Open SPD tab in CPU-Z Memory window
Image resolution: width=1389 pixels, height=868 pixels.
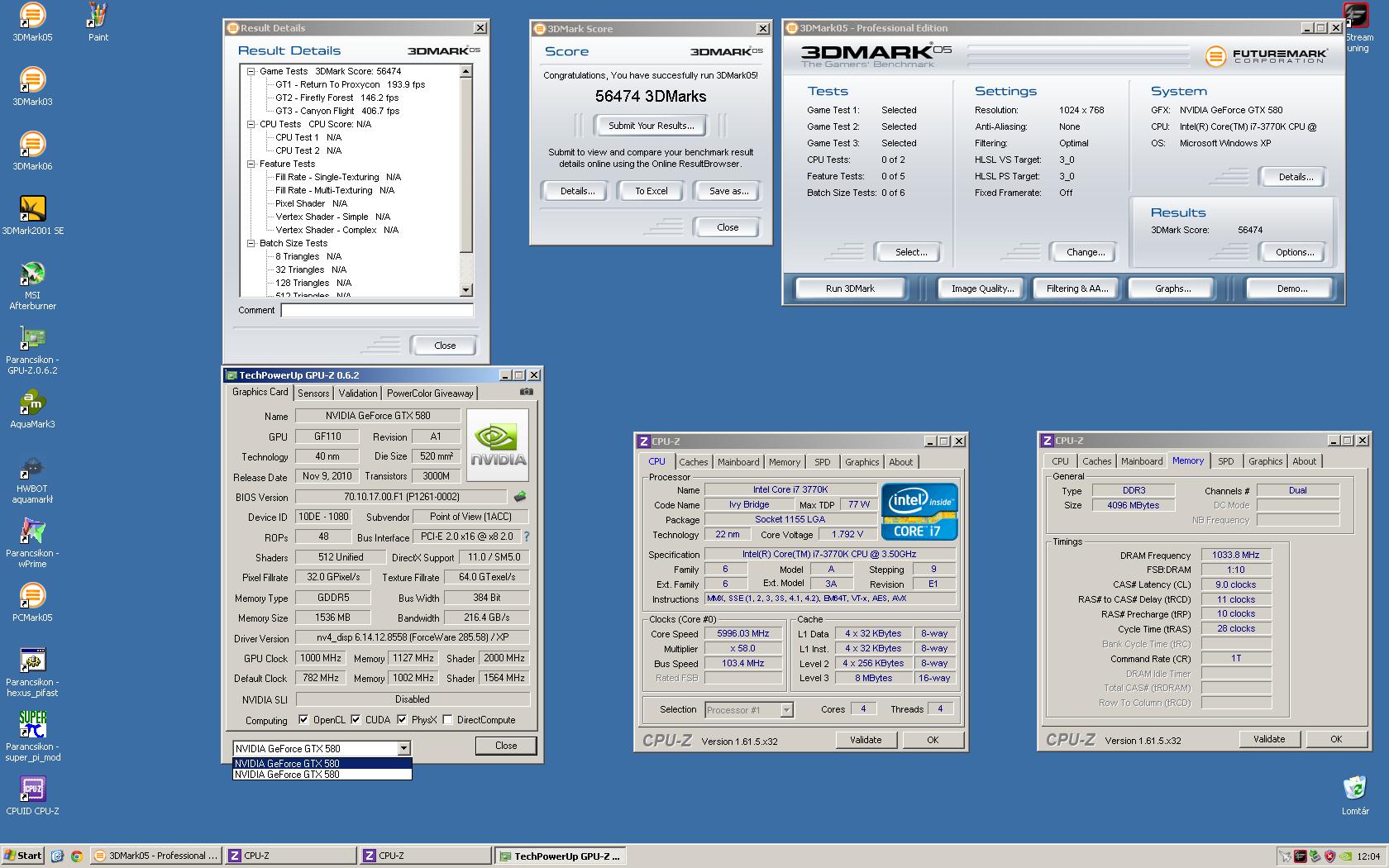pyautogui.click(x=1226, y=461)
